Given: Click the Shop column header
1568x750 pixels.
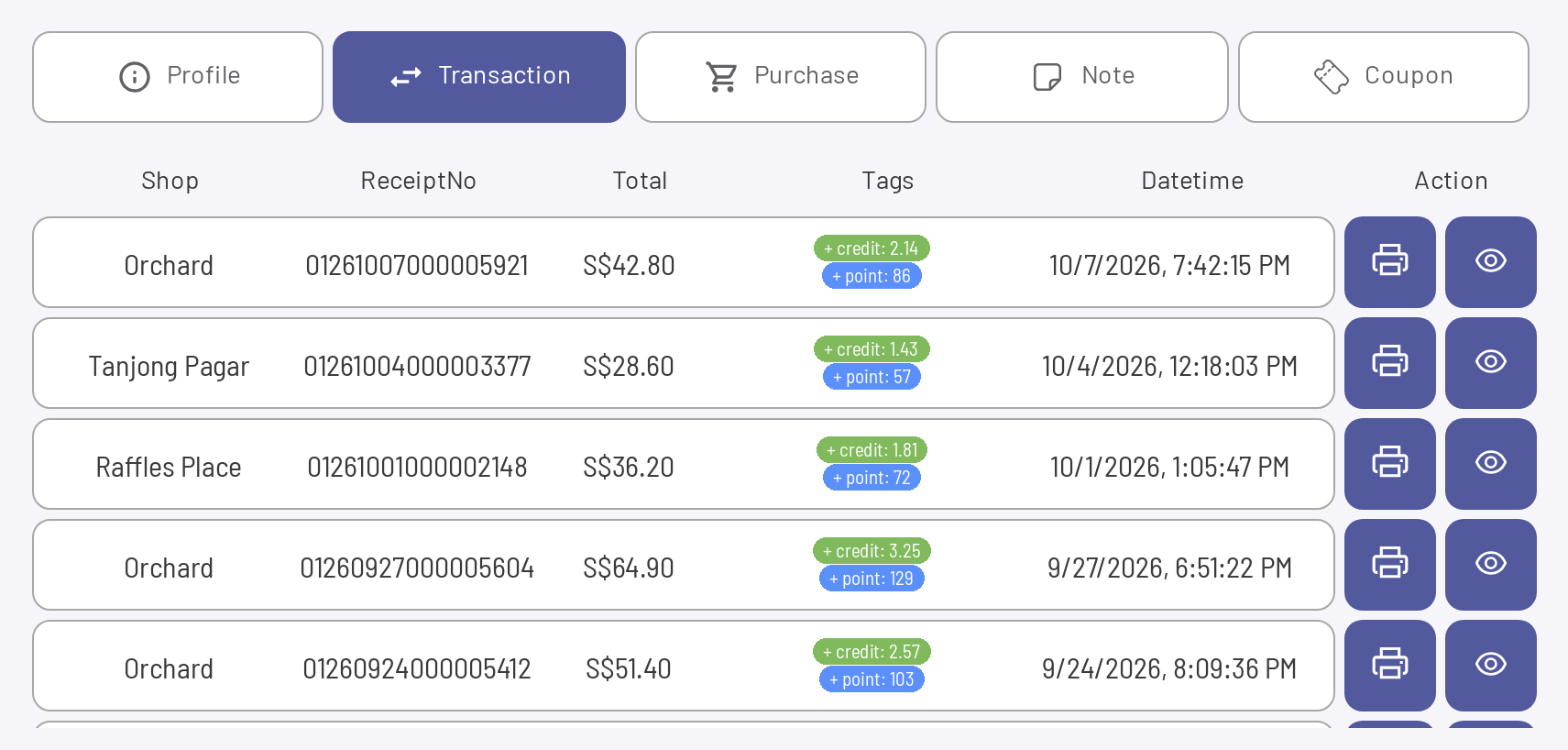Looking at the screenshot, I should coord(170,181).
